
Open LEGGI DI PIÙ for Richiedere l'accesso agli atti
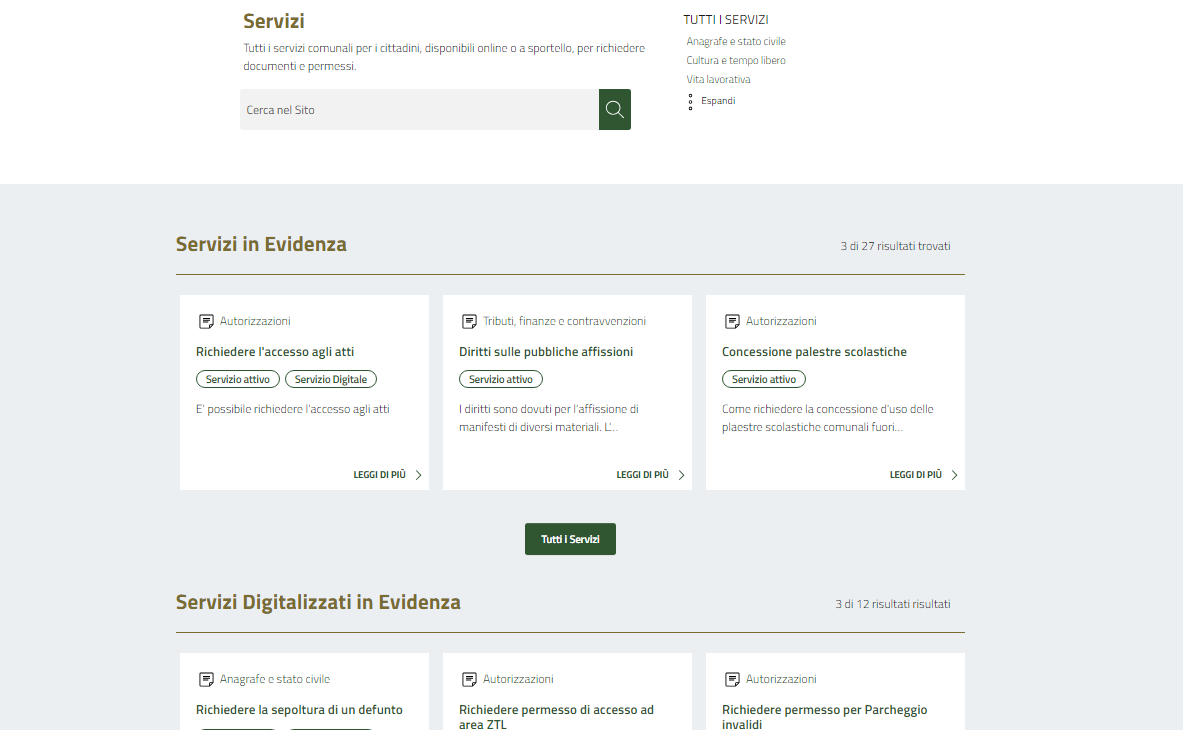click(380, 475)
